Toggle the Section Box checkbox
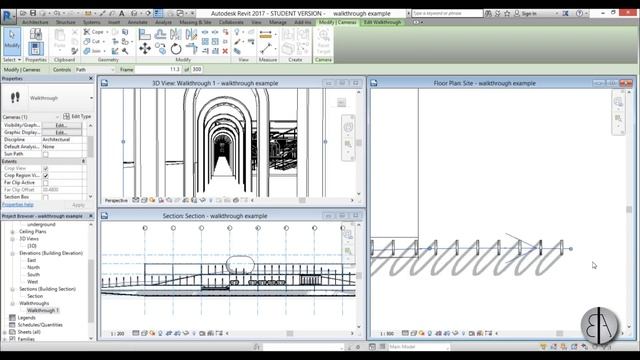Screen dimensions: 640x360 46,197
